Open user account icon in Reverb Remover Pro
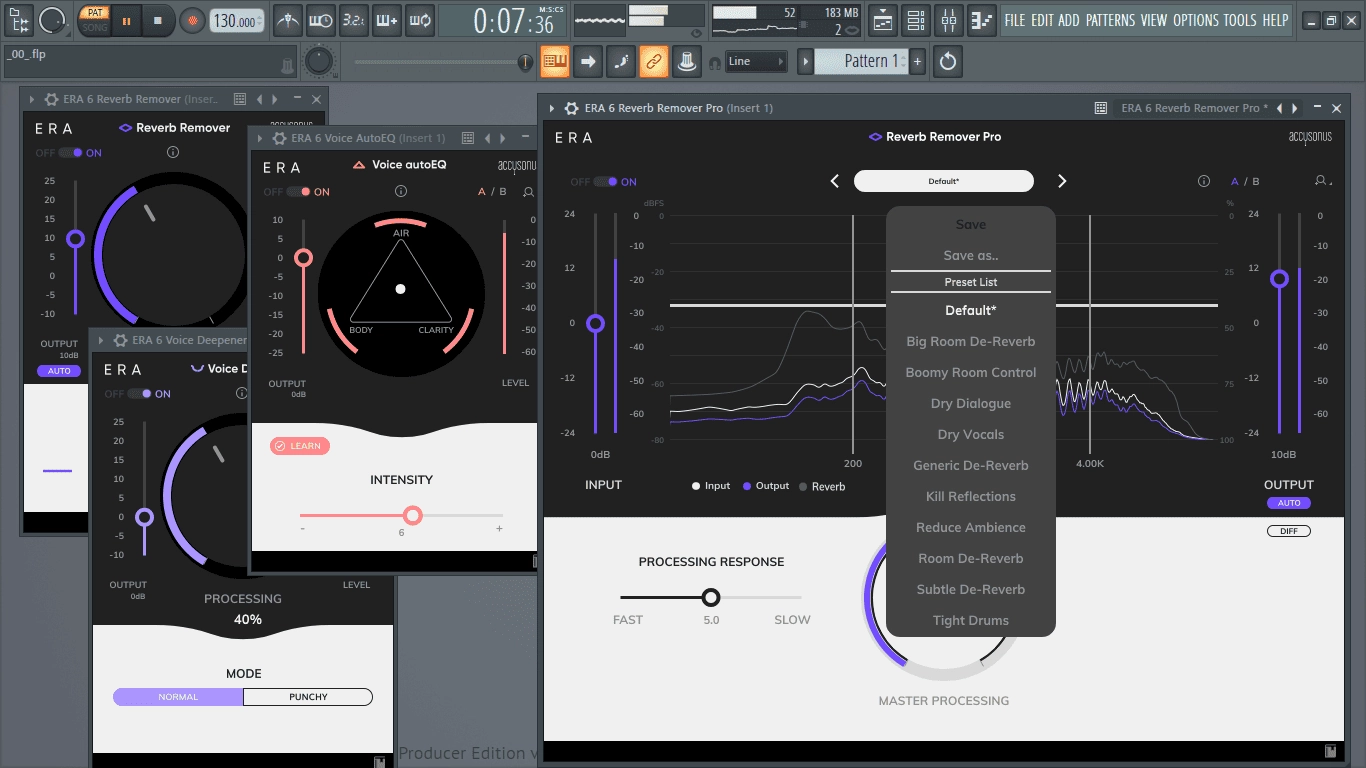This screenshot has height=768, width=1366. point(1323,181)
